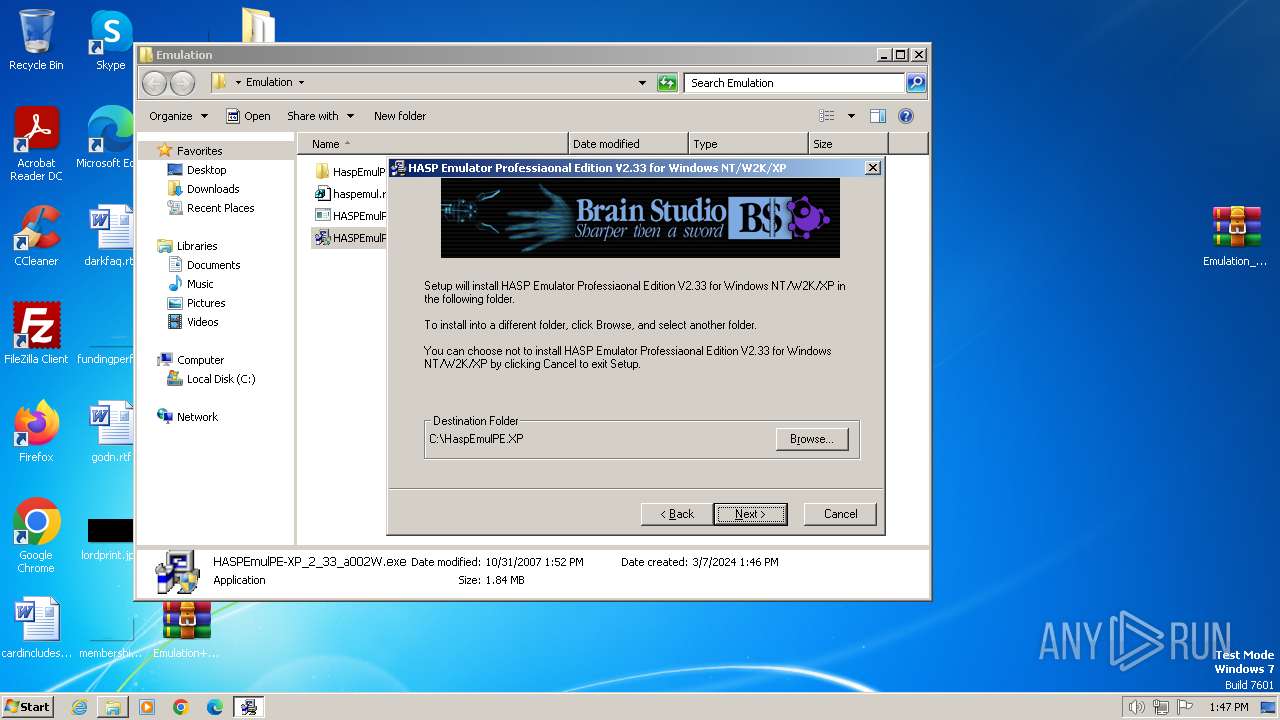Open Start menu
Viewport: 1280px width, 720px height.
(x=28, y=707)
